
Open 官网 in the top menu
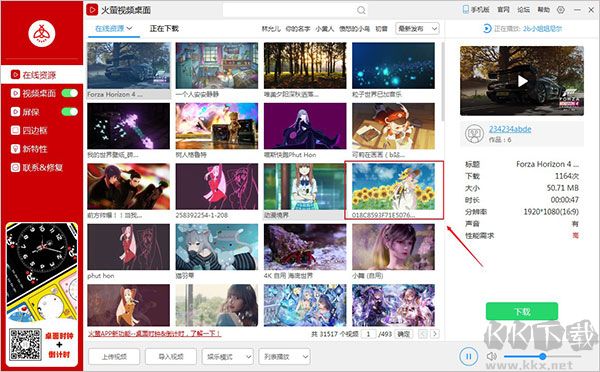[x=504, y=10]
